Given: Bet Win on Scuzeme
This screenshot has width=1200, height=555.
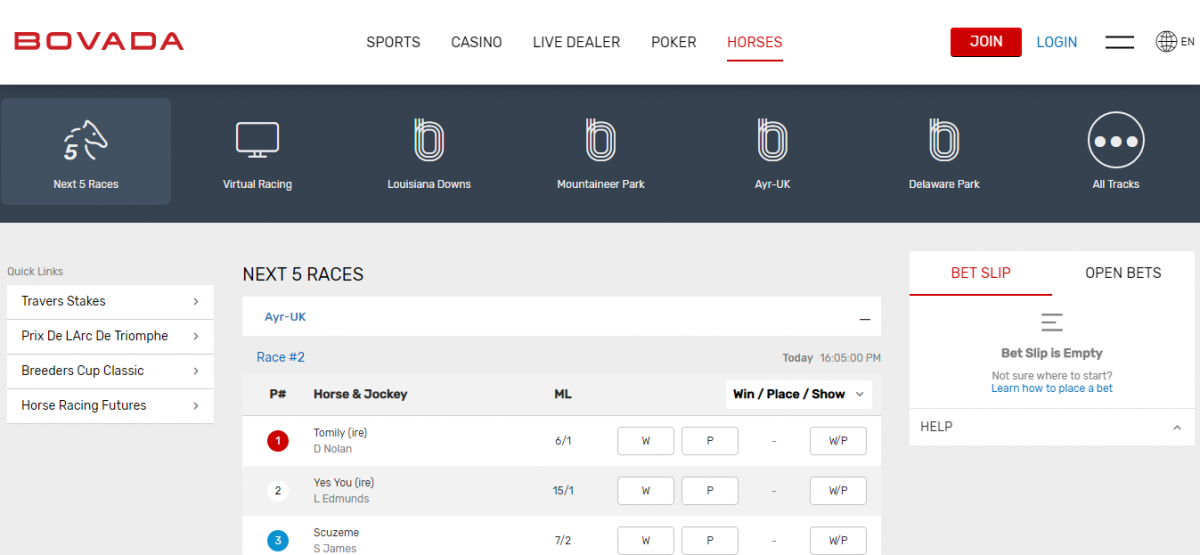Looking at the screenshot, I should [x=645, y=541].
